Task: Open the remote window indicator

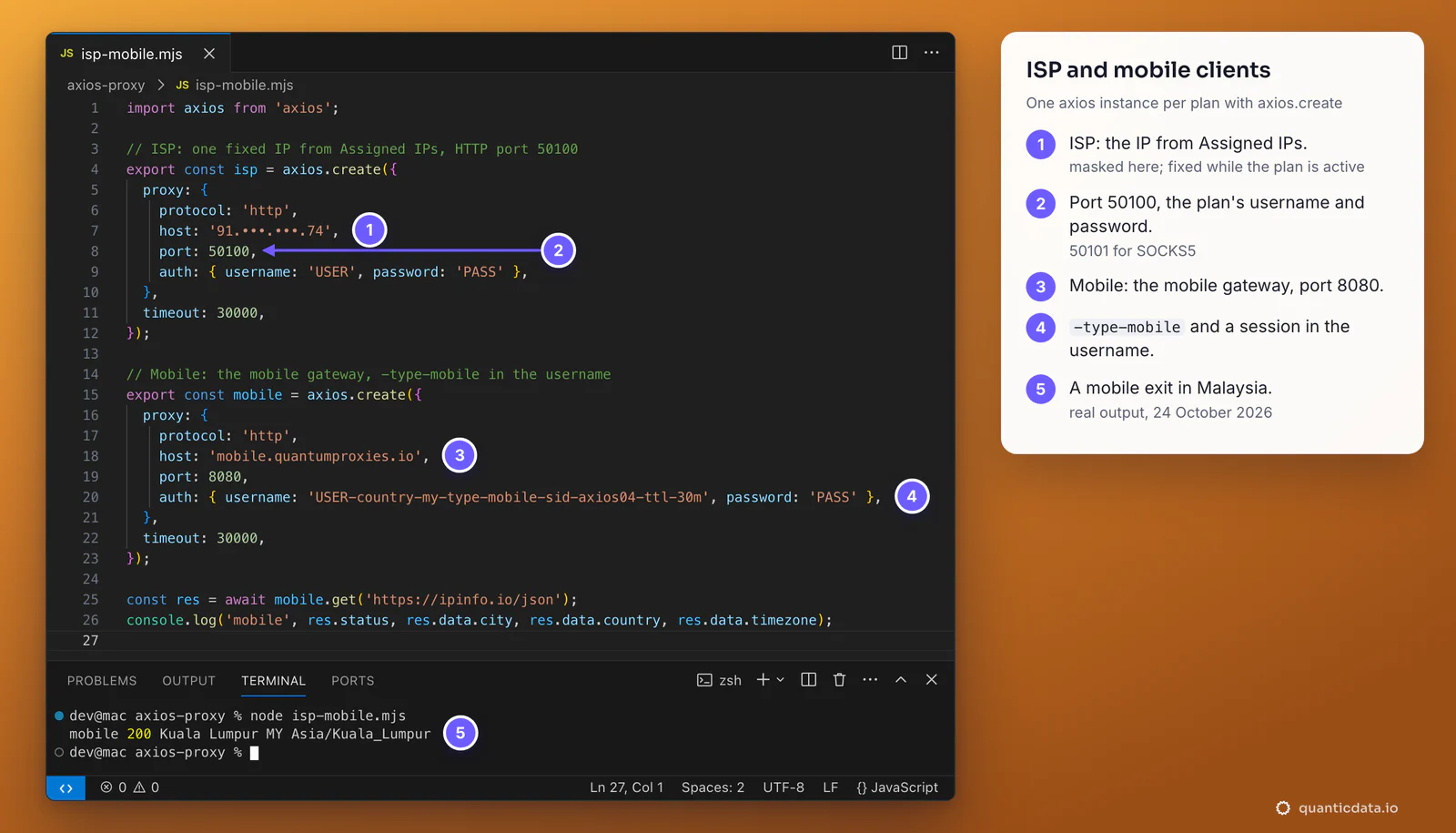Action: (x=66, y=787)
